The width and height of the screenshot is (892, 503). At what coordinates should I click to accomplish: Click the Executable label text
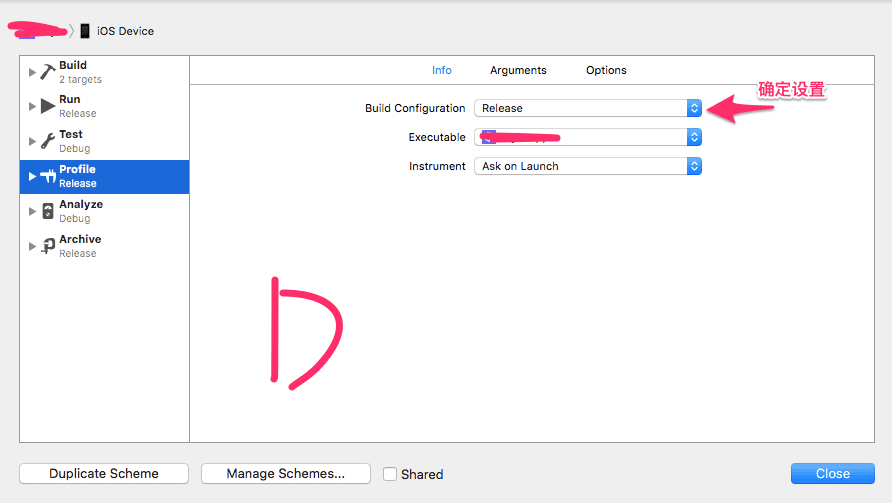click(437, 137)
